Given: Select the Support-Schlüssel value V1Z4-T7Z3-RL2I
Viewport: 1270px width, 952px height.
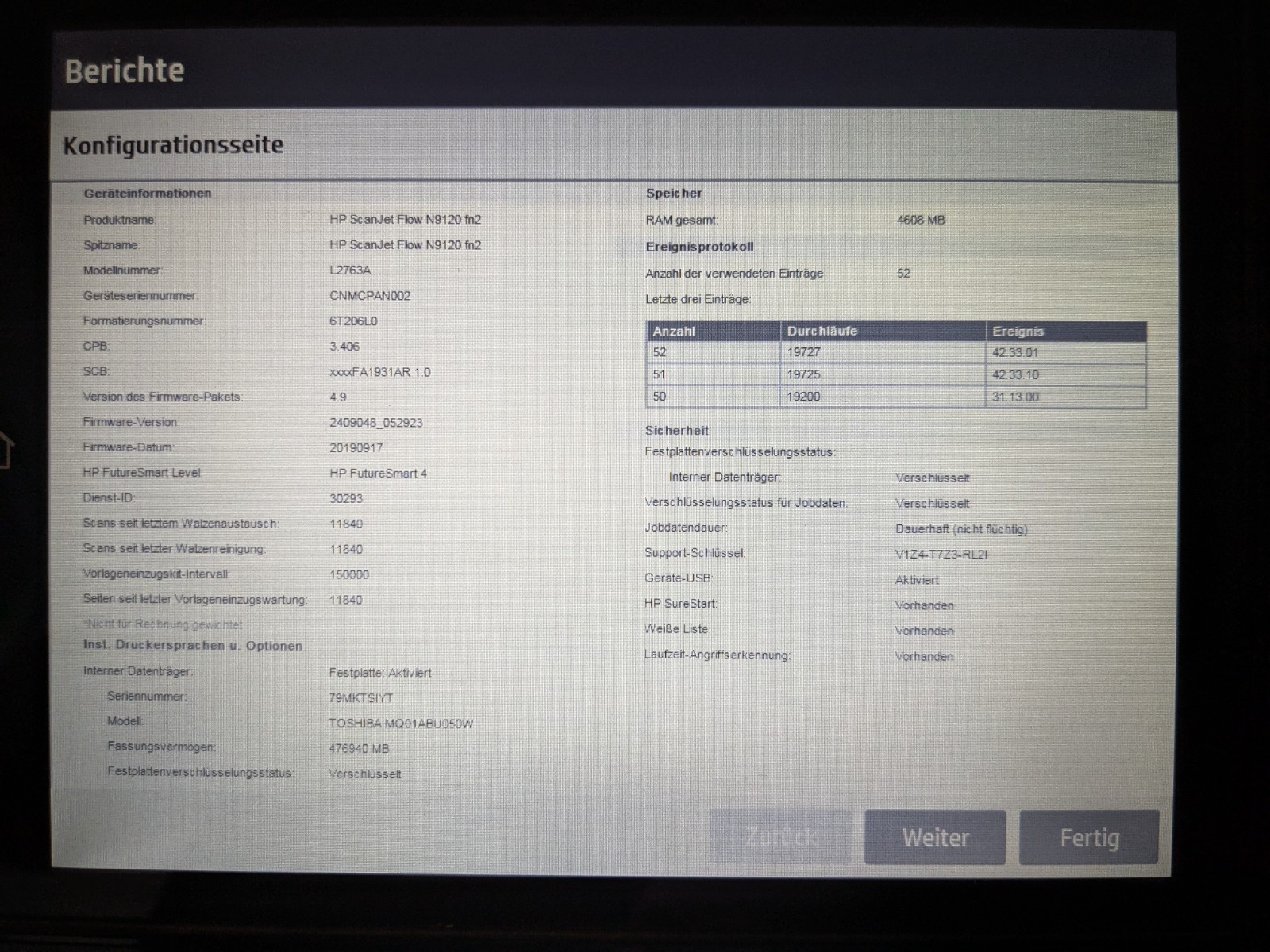Looking at the screenshot, I should pyautogui.click(x=941, y=555).
